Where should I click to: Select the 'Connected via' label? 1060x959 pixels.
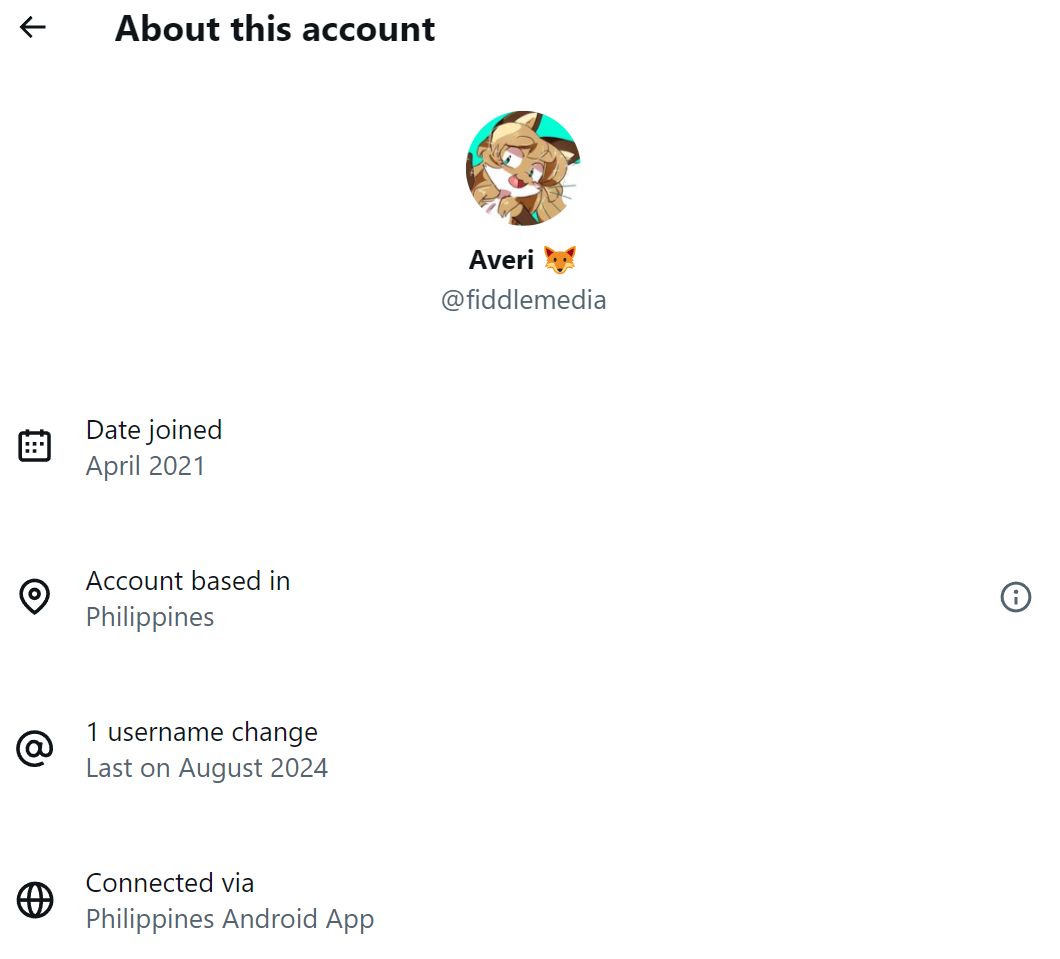tap(170, 883)
